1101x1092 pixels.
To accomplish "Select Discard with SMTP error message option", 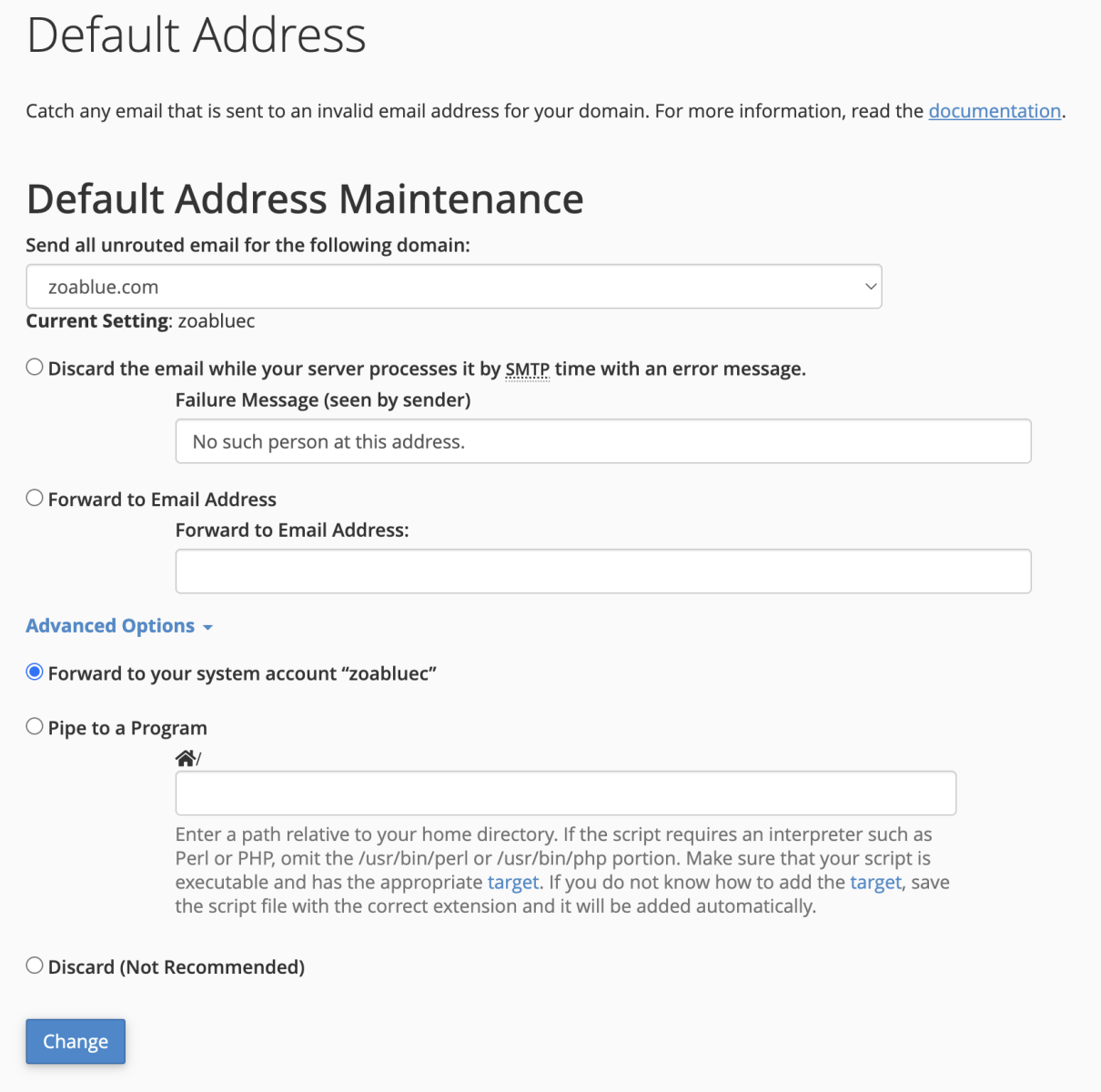I will tap(35, 368).
